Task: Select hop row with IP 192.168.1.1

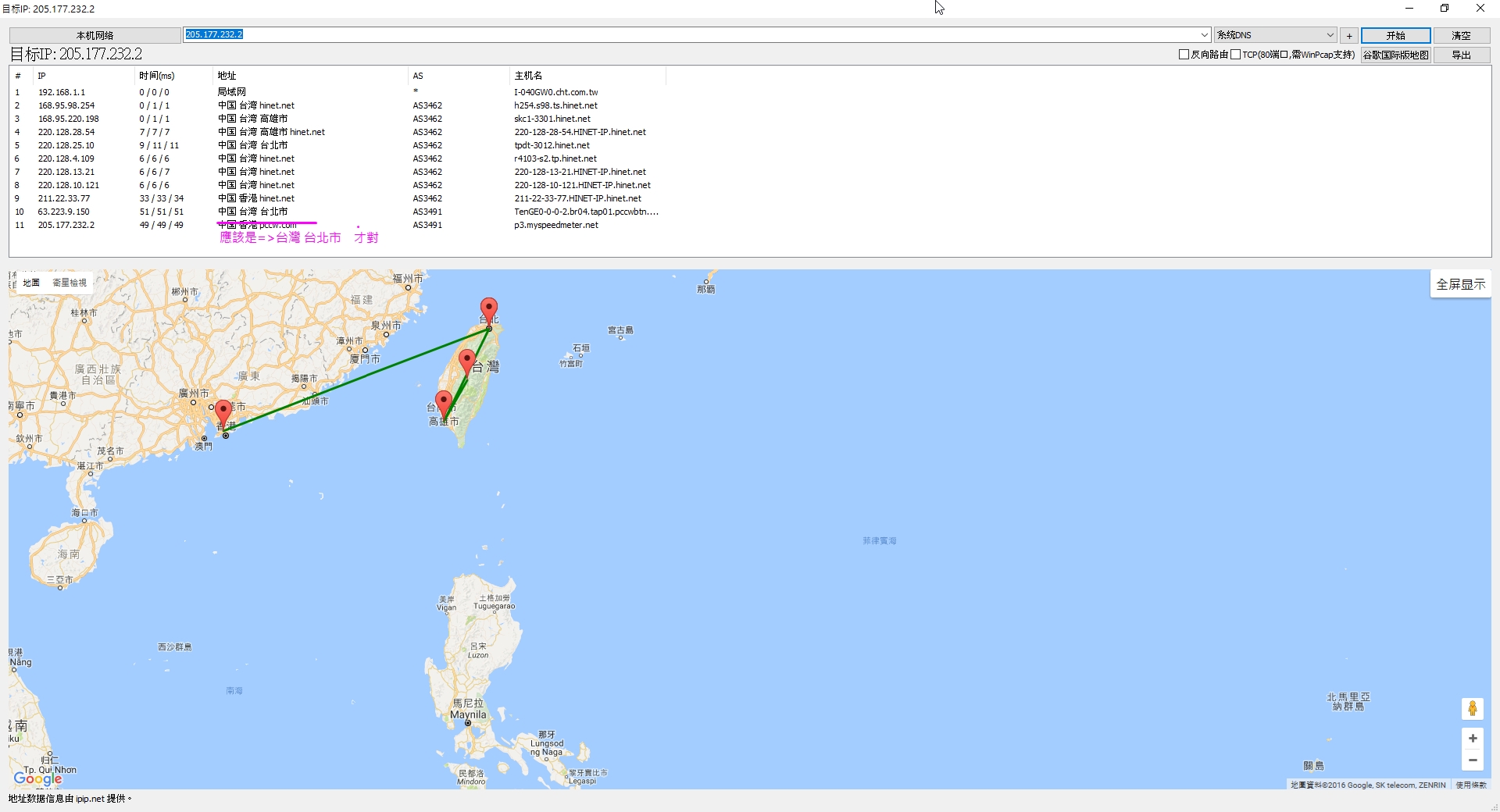Action: click(337, 92)
